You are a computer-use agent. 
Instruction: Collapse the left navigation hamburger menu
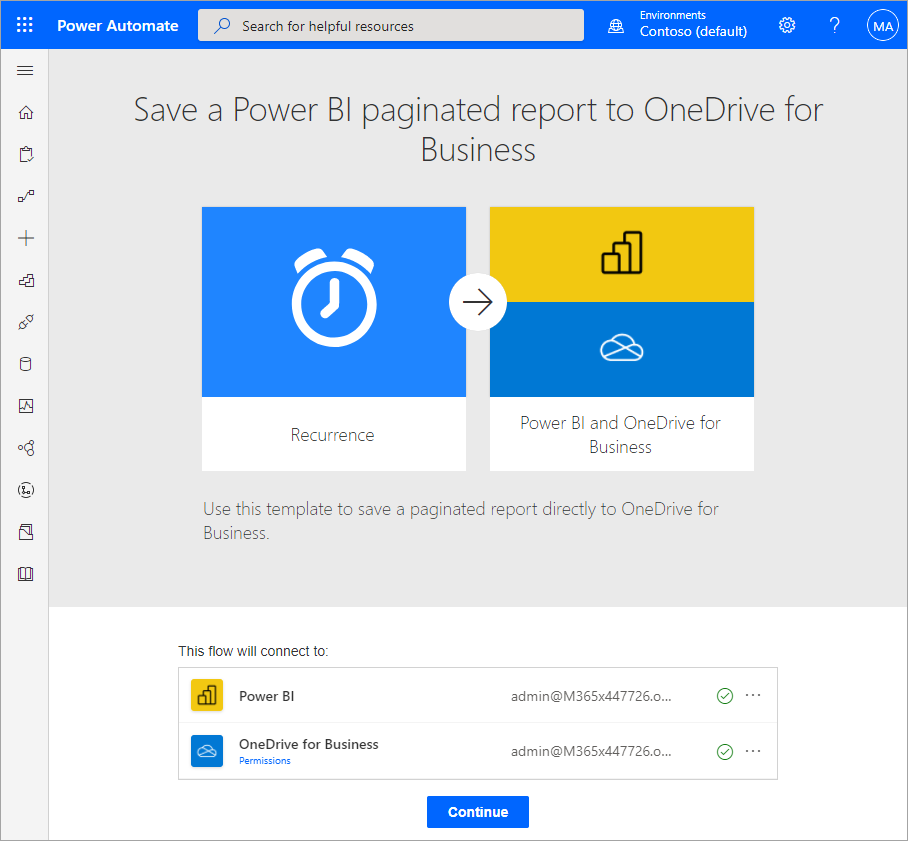point(25,71)
